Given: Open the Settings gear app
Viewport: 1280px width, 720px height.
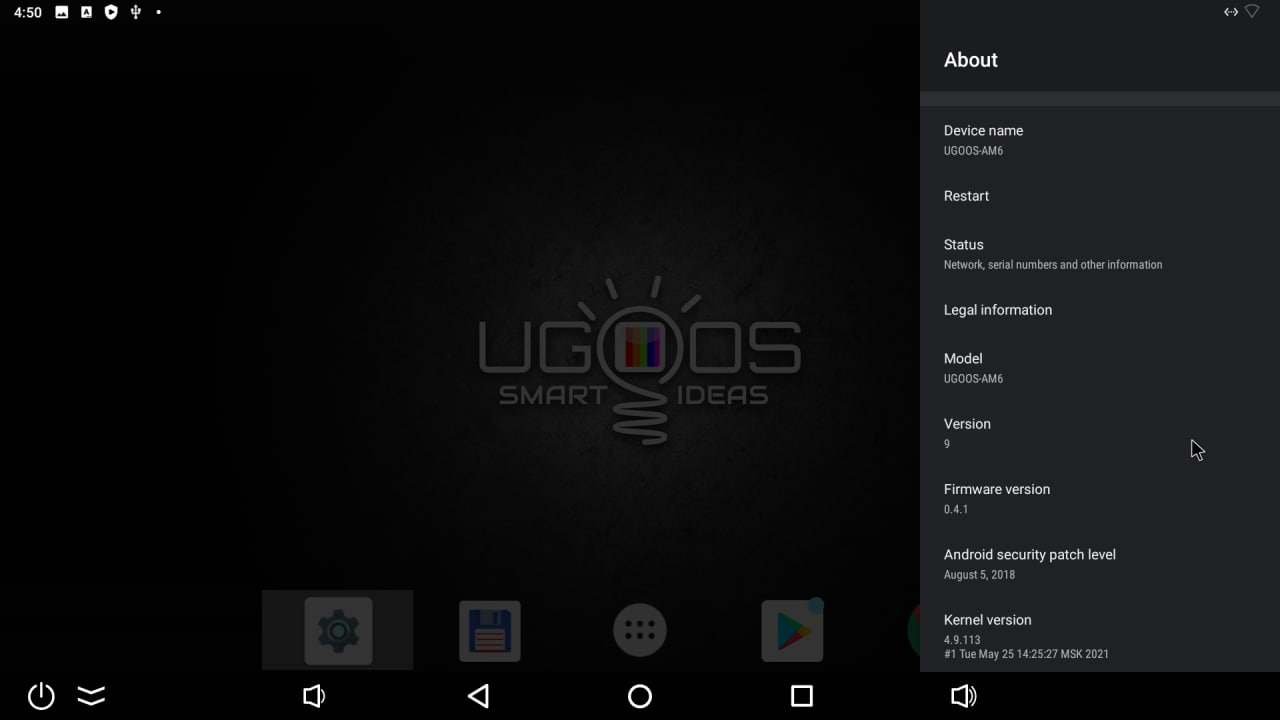Looking at the screenshot, I should pos(338,631).
